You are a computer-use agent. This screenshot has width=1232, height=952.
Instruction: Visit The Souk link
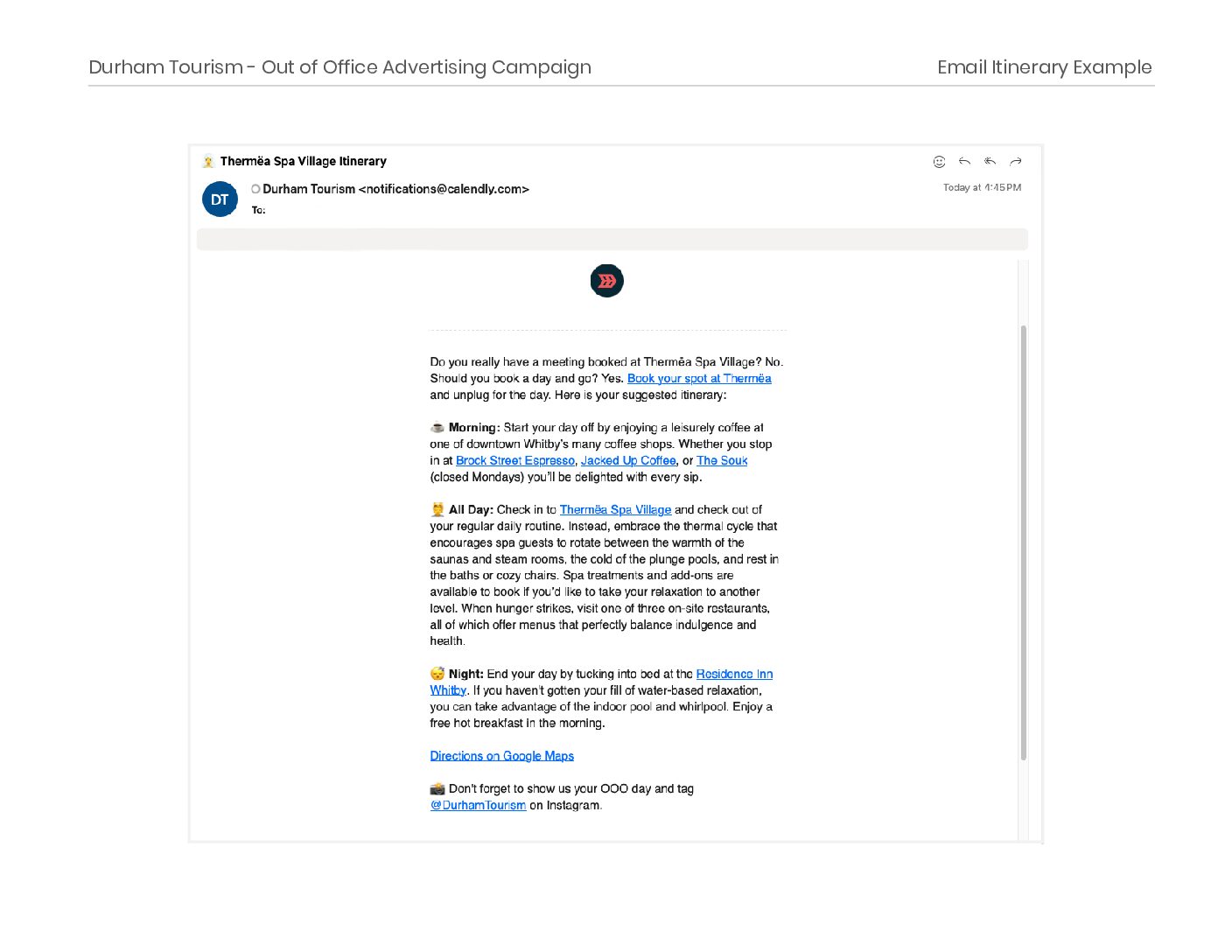click(x=722, y=461)
